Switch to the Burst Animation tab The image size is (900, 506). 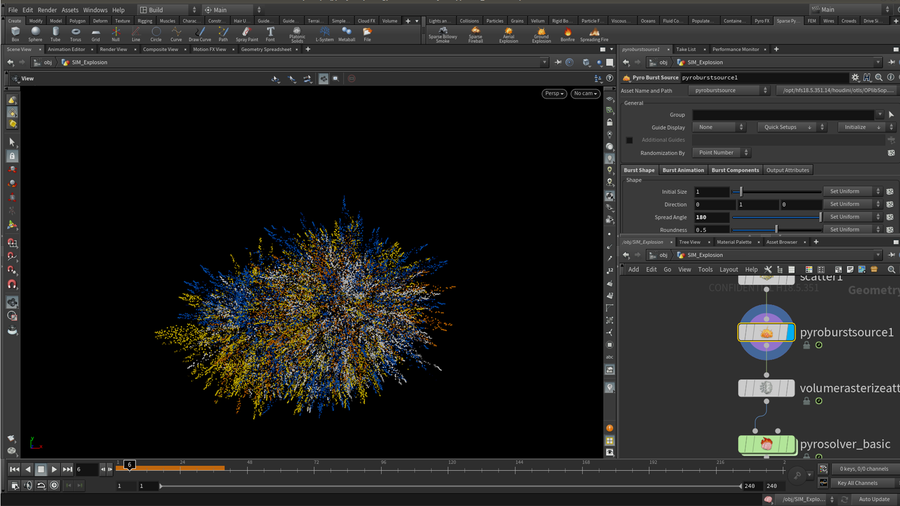click(683, 170)
